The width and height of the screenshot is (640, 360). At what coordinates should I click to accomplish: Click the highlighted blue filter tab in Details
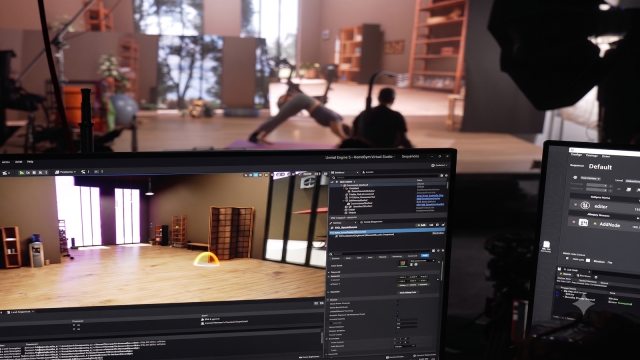click(x=425, y=256)
